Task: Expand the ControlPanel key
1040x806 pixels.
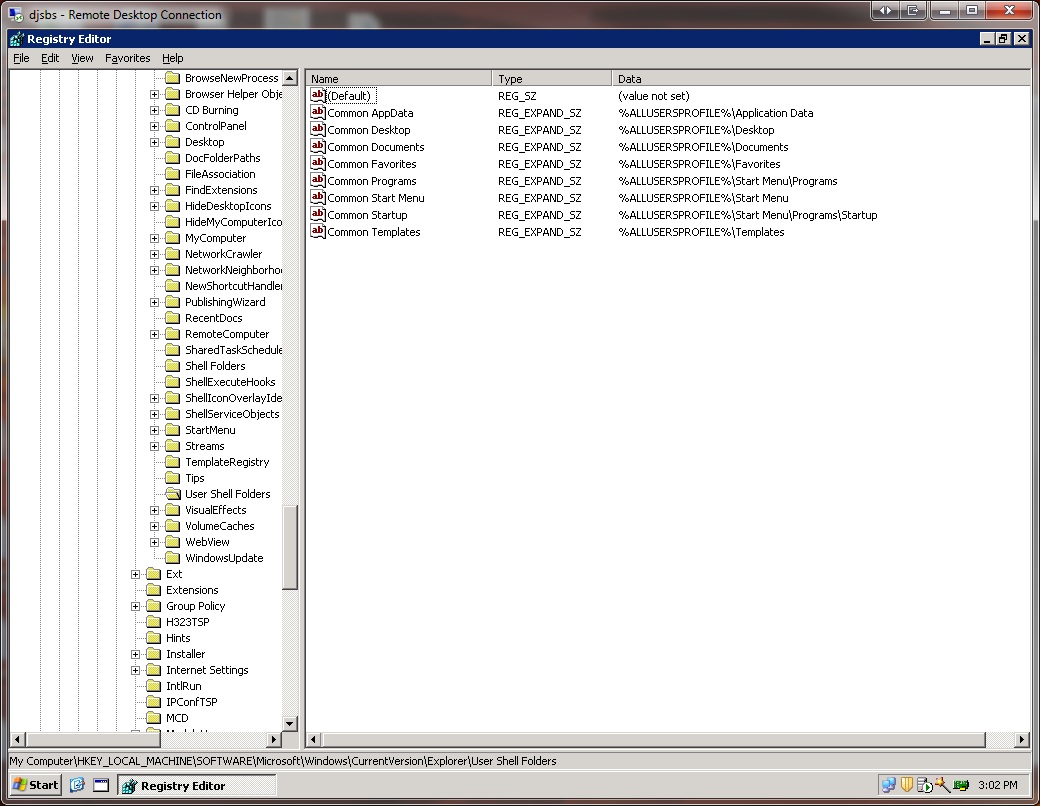Action: click(x=154, y=126)
